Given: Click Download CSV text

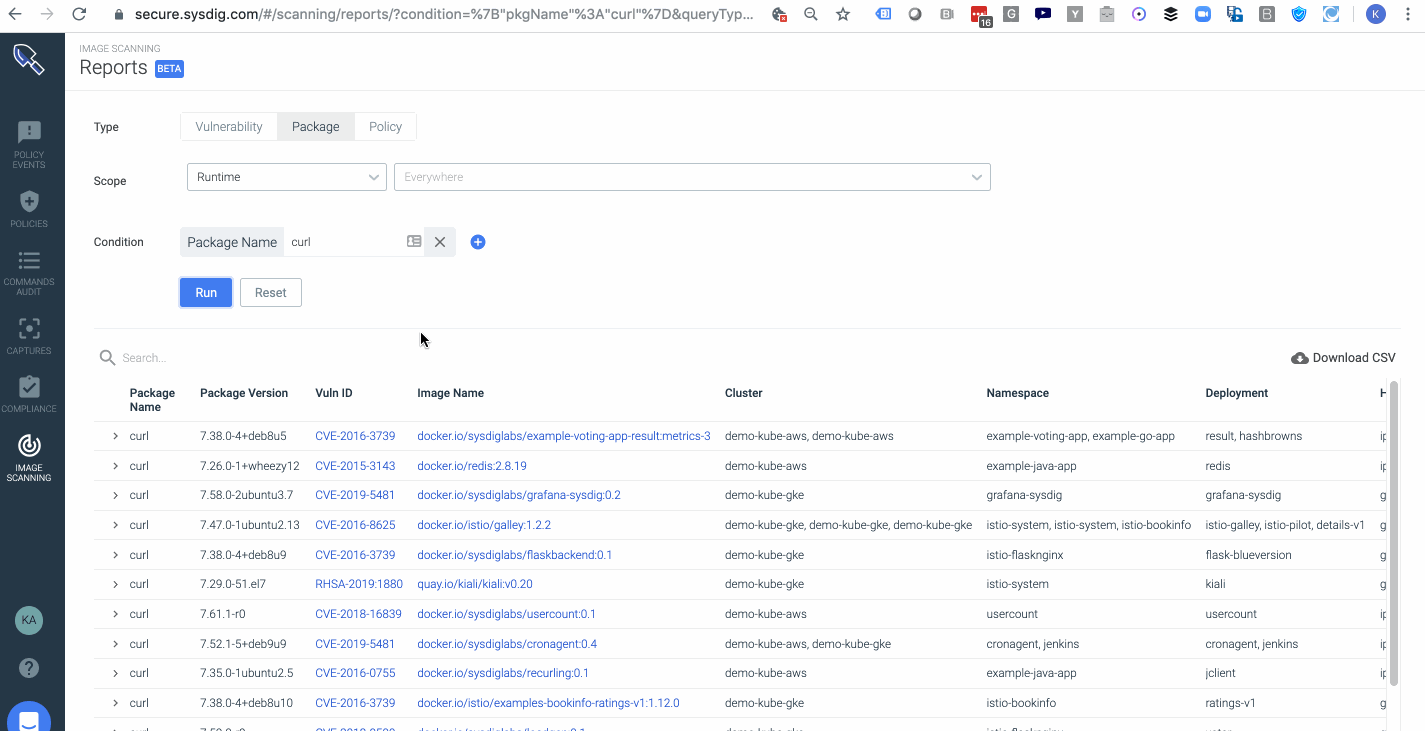Looking at the screenshot, I should (x=1354, y=358).
